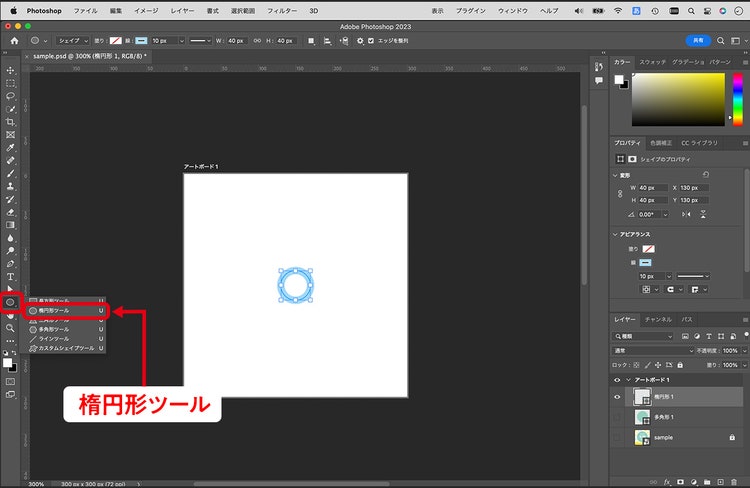Select the Dodge tool

point(10,251)
